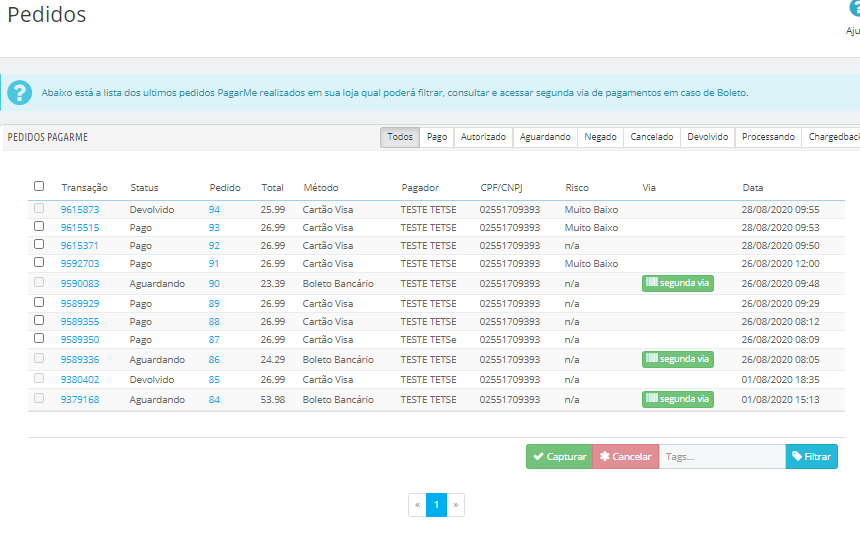Open the Negado tab
This screenshot has width=860, height=536.
tap(601, 137)
